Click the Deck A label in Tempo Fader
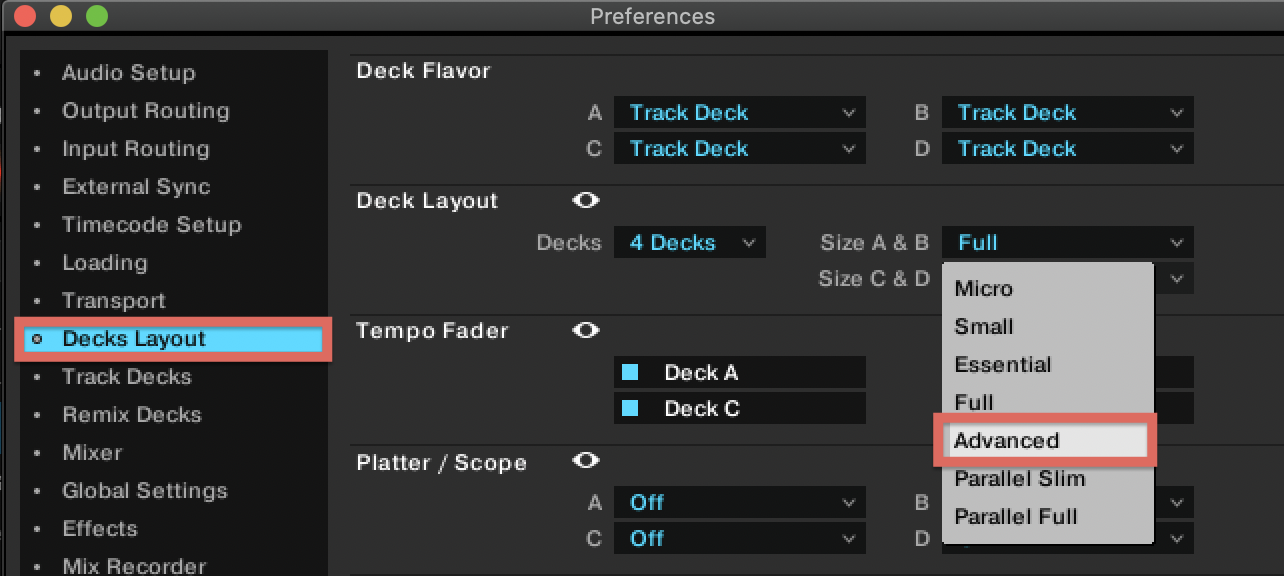 (x=701, y=373)
